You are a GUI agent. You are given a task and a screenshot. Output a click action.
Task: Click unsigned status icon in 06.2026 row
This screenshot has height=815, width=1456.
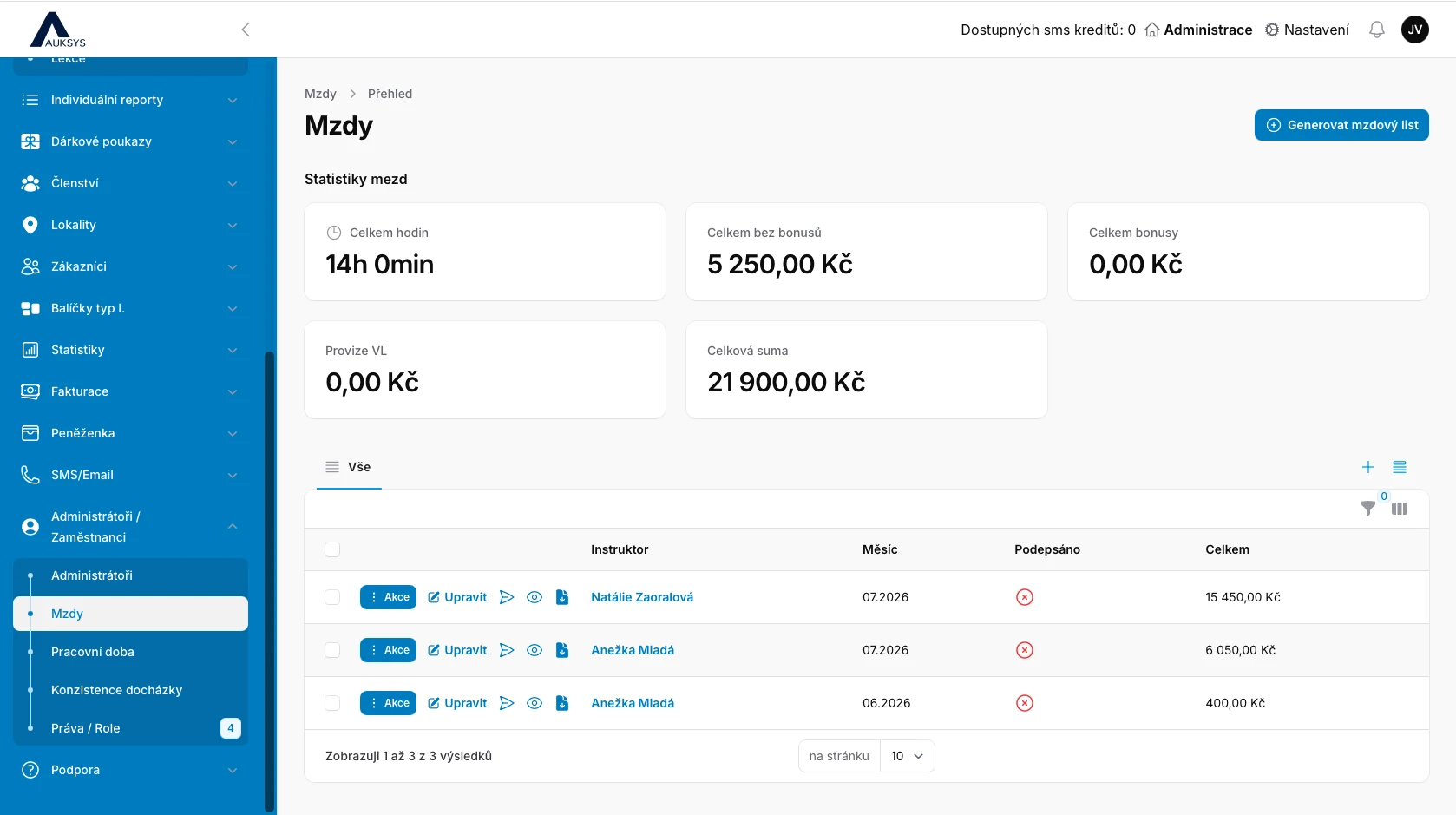[x=1025, y=703]
